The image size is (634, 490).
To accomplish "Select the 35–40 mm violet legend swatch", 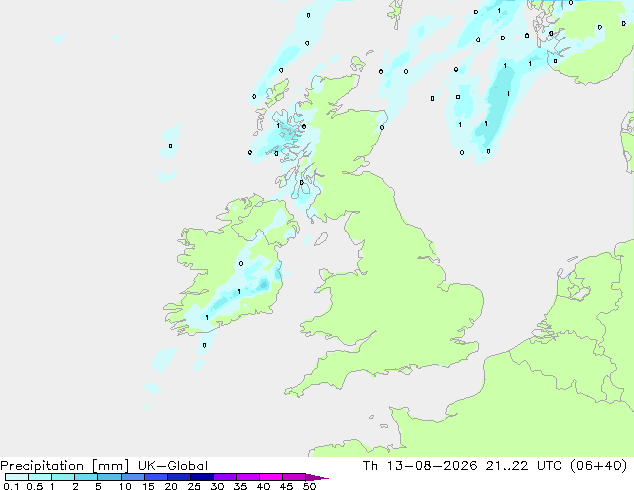I will (x=247, y=477).
